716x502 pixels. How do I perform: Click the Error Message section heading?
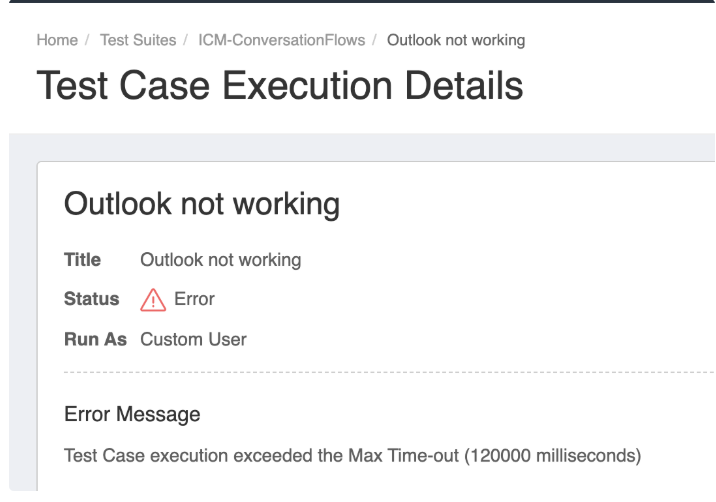coord(132,414)
